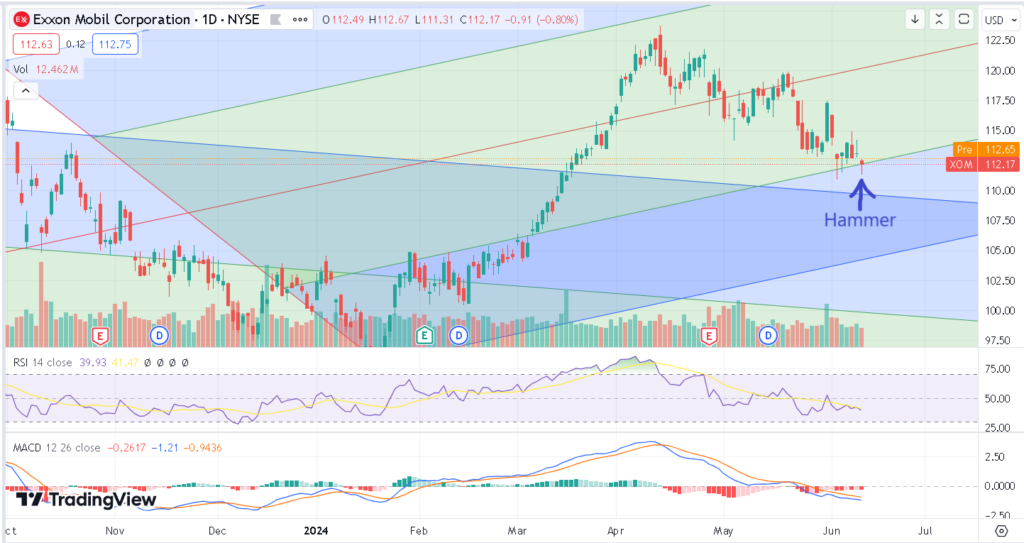The image size is (1024, 543).
Task: Click RSI value 39.93 in legend
Action: click(92, 362)
